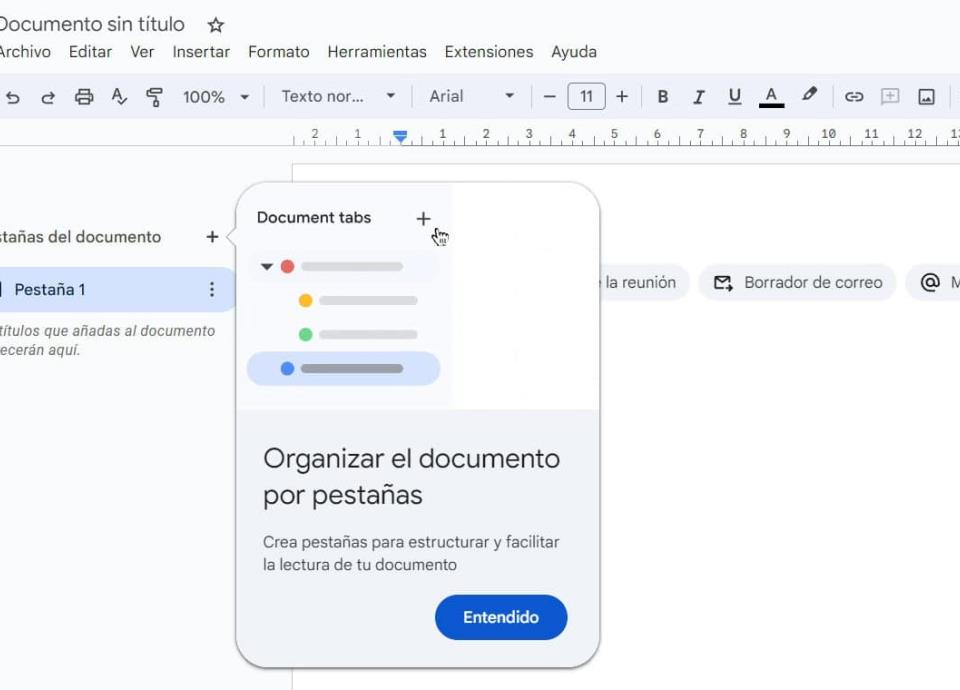Toggle underline formatting
This screenshot has width=960, height=690.
pyautogui.click(x=734, y=97)
